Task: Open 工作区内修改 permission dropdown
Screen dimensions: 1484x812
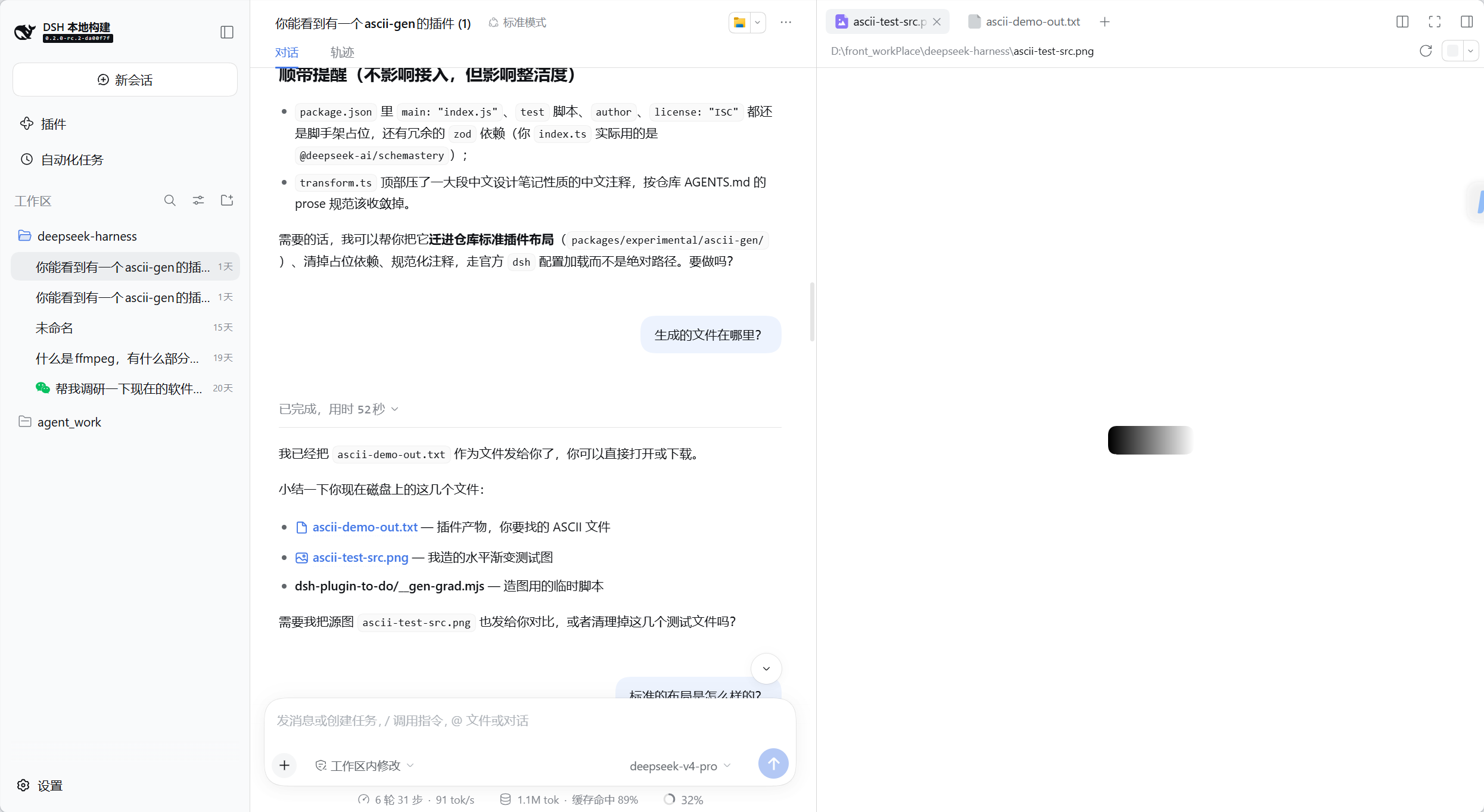Action: [x=364, y=766]
